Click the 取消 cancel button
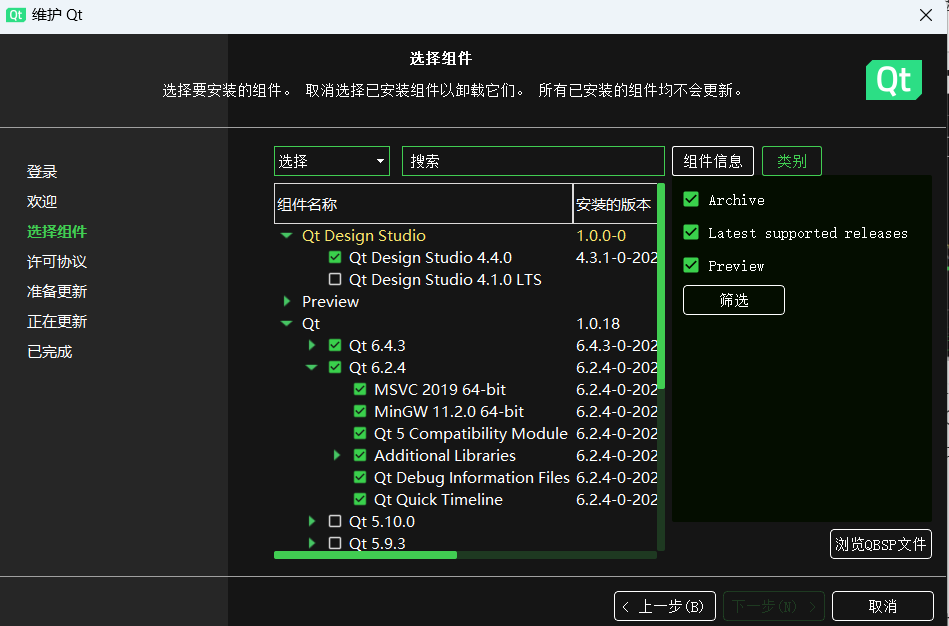The height and width of the screenshot is (626, 949). 882,606
